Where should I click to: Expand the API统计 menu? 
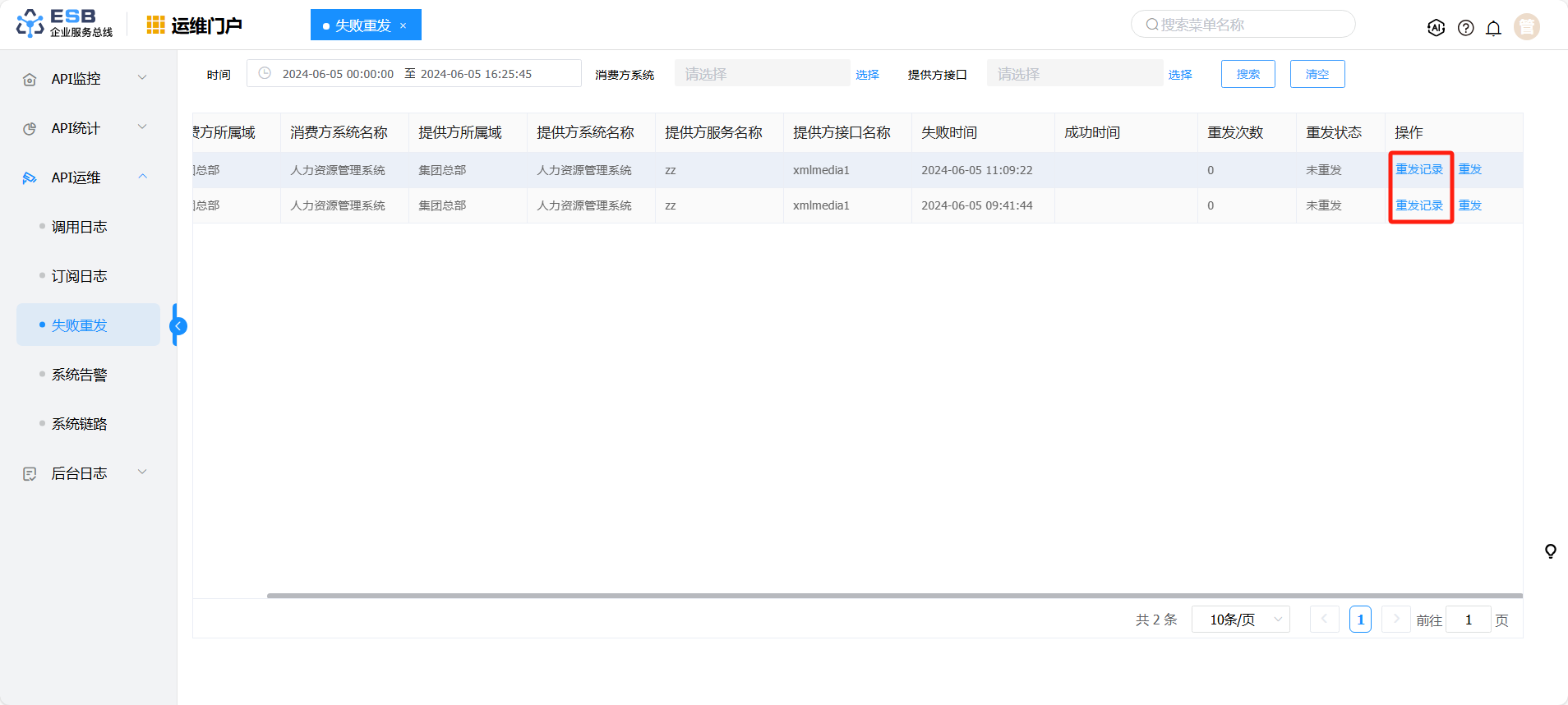pyautogui.click(x=88, y=128)
